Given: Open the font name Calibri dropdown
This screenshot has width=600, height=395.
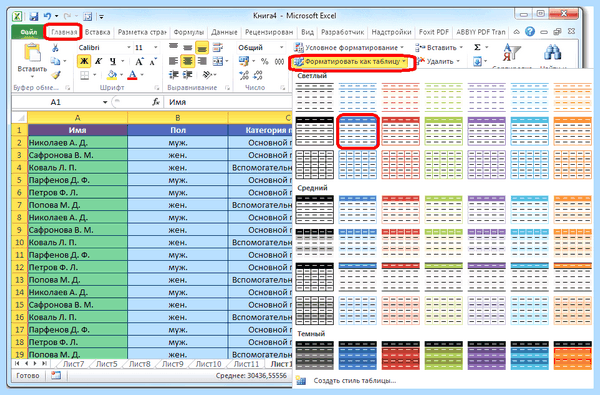Looking at the screenshot, I should point(129,47).
